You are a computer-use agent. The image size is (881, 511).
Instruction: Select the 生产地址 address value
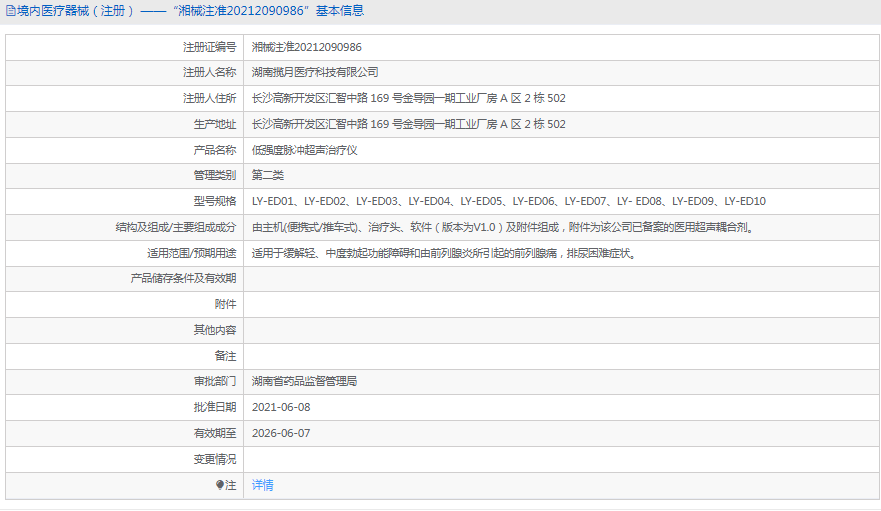(408, 124)
